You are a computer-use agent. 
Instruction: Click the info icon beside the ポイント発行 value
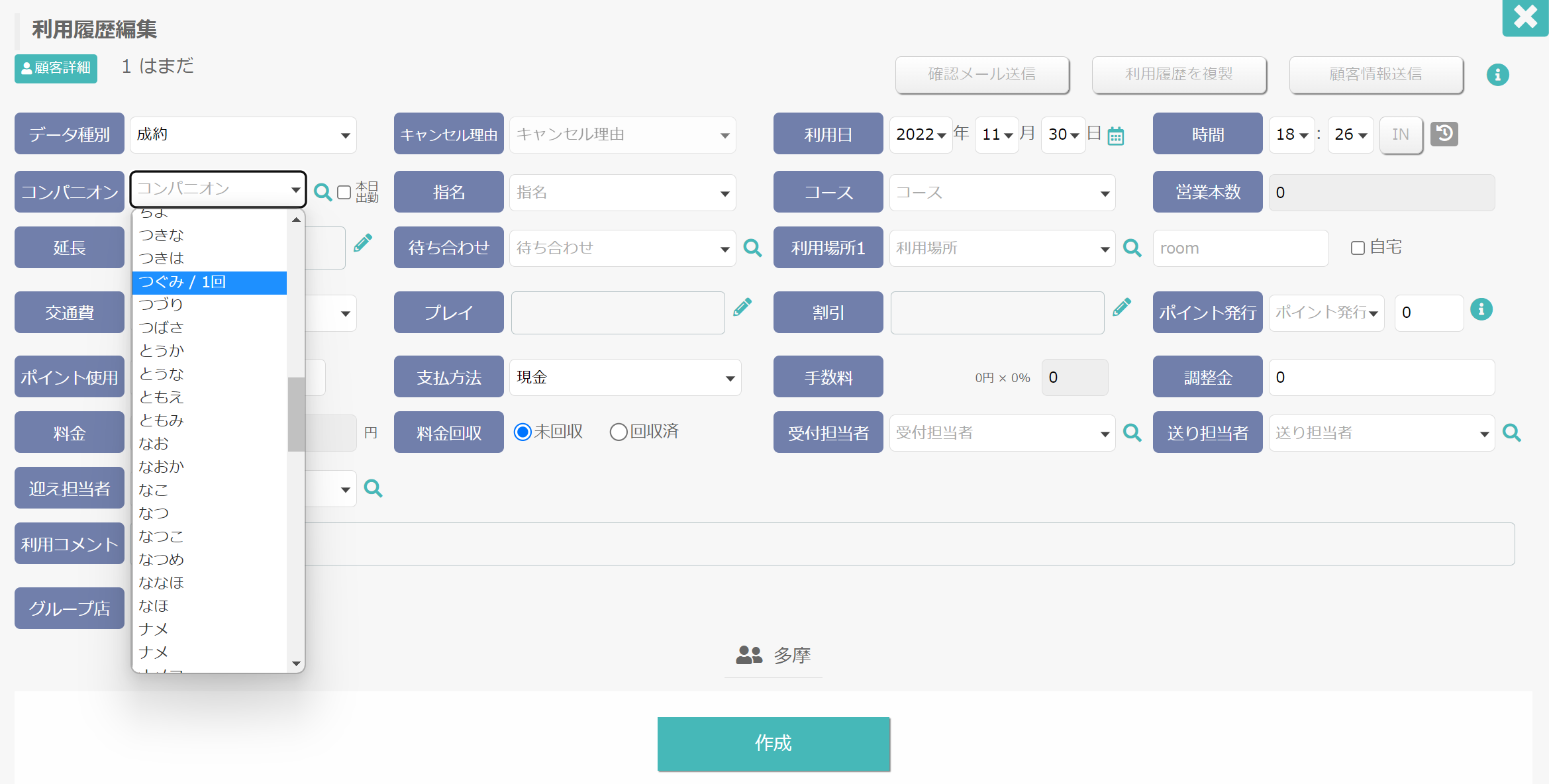pos(1481,309)
